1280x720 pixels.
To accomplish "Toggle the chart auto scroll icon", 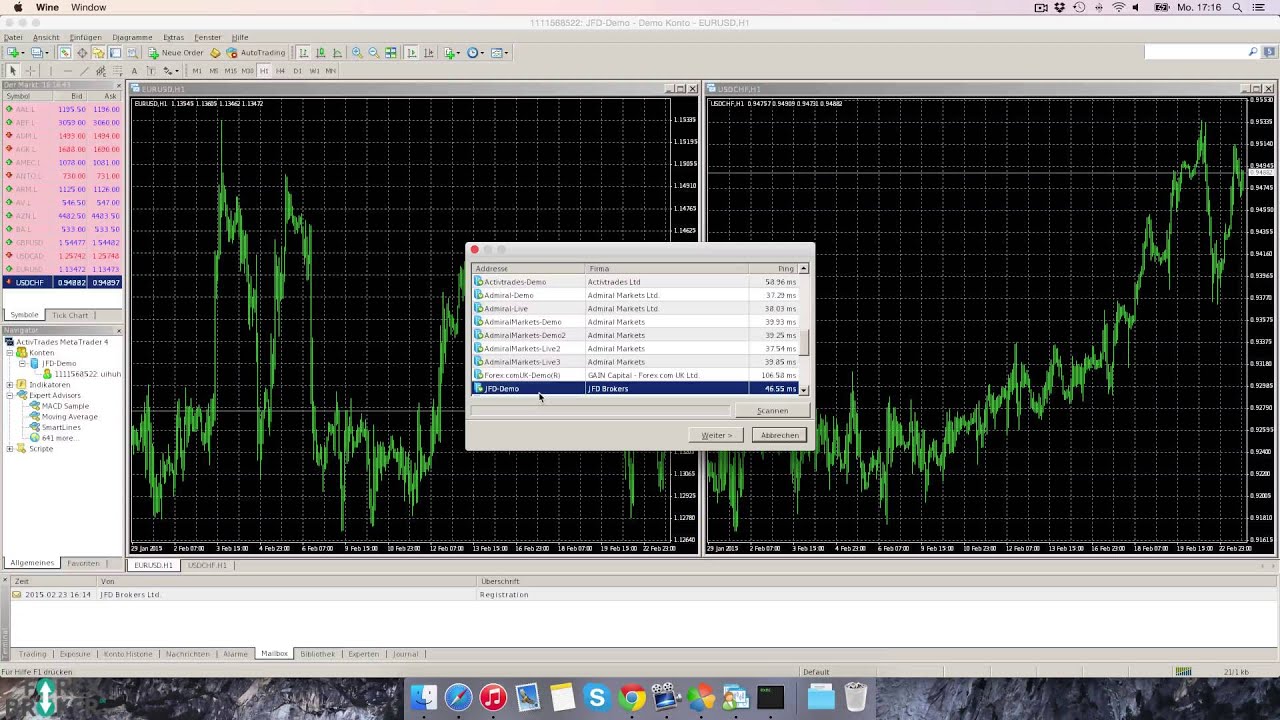I will [411, 52].
